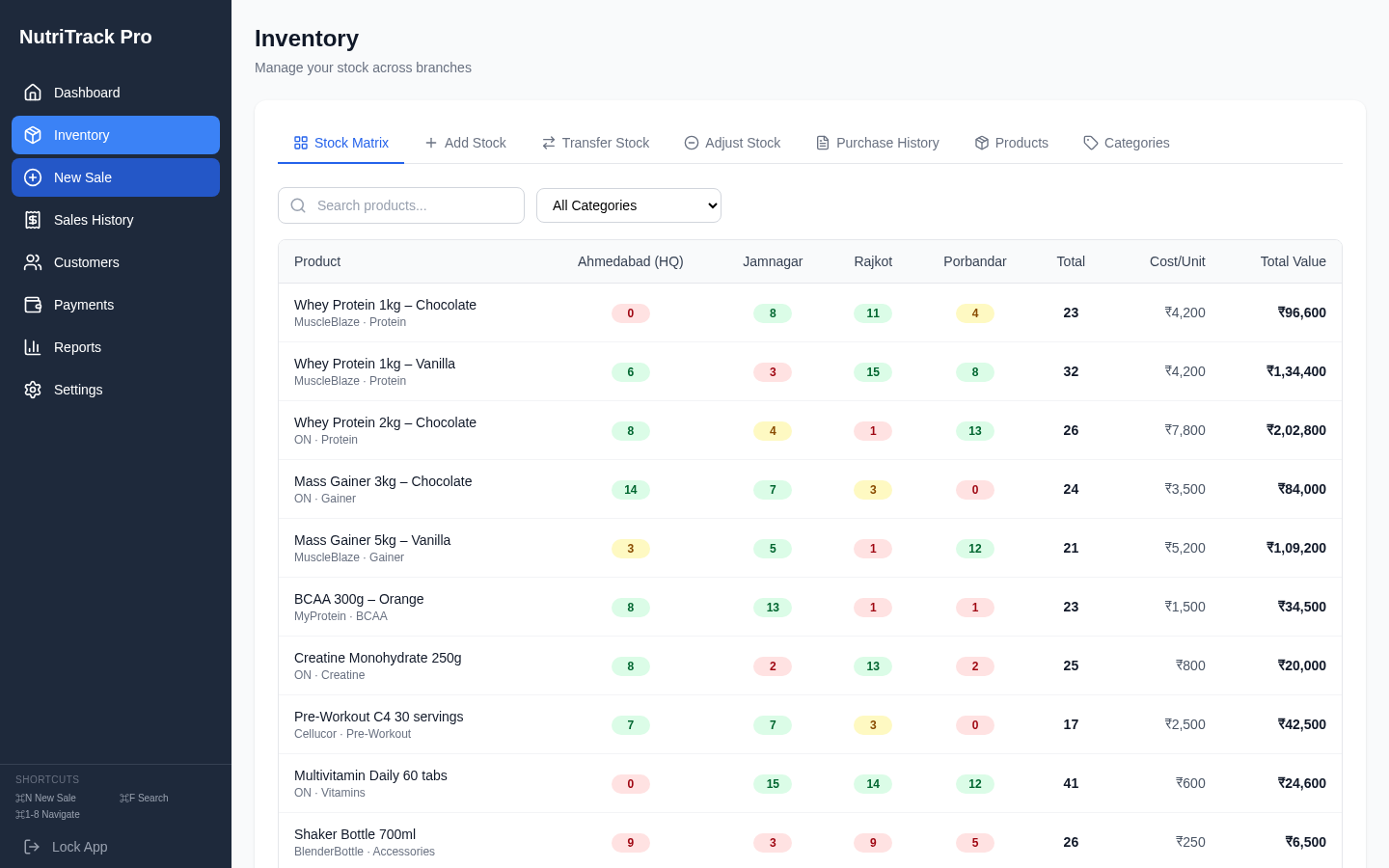Select Whey Protein 1kg – Chocolate row name
Screen dimensions: 1389x868
[385, 305]
